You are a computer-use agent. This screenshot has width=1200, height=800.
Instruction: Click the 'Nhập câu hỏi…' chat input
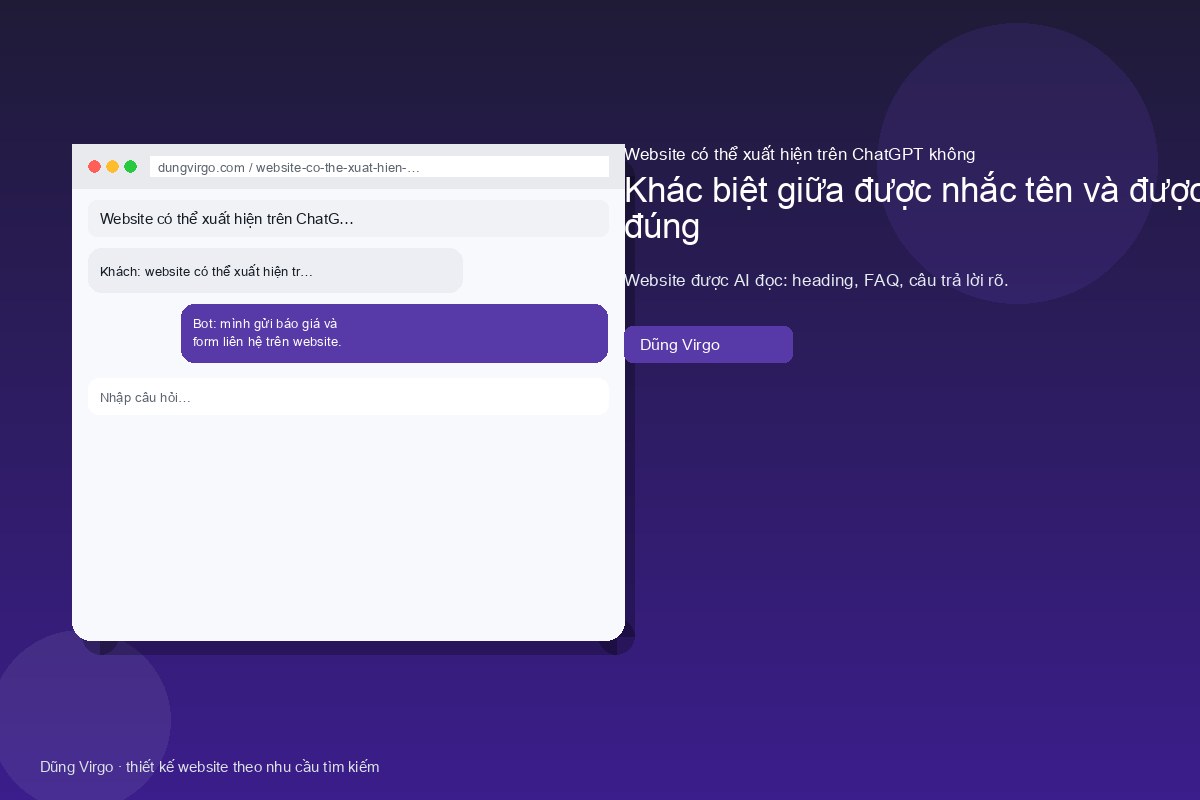click(x=348, y=397)
